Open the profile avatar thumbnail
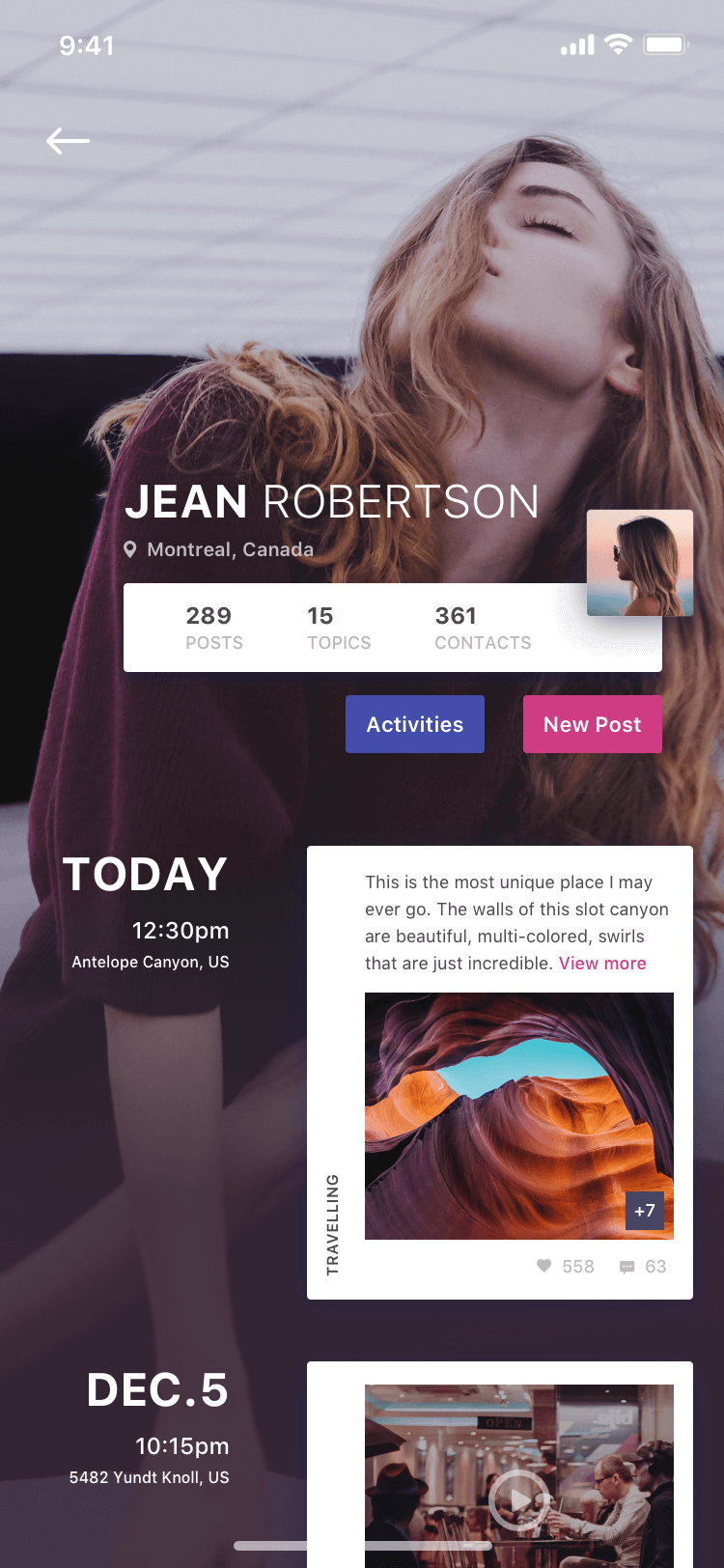Screen dimensions: 724x1568 tap(640, 563)
